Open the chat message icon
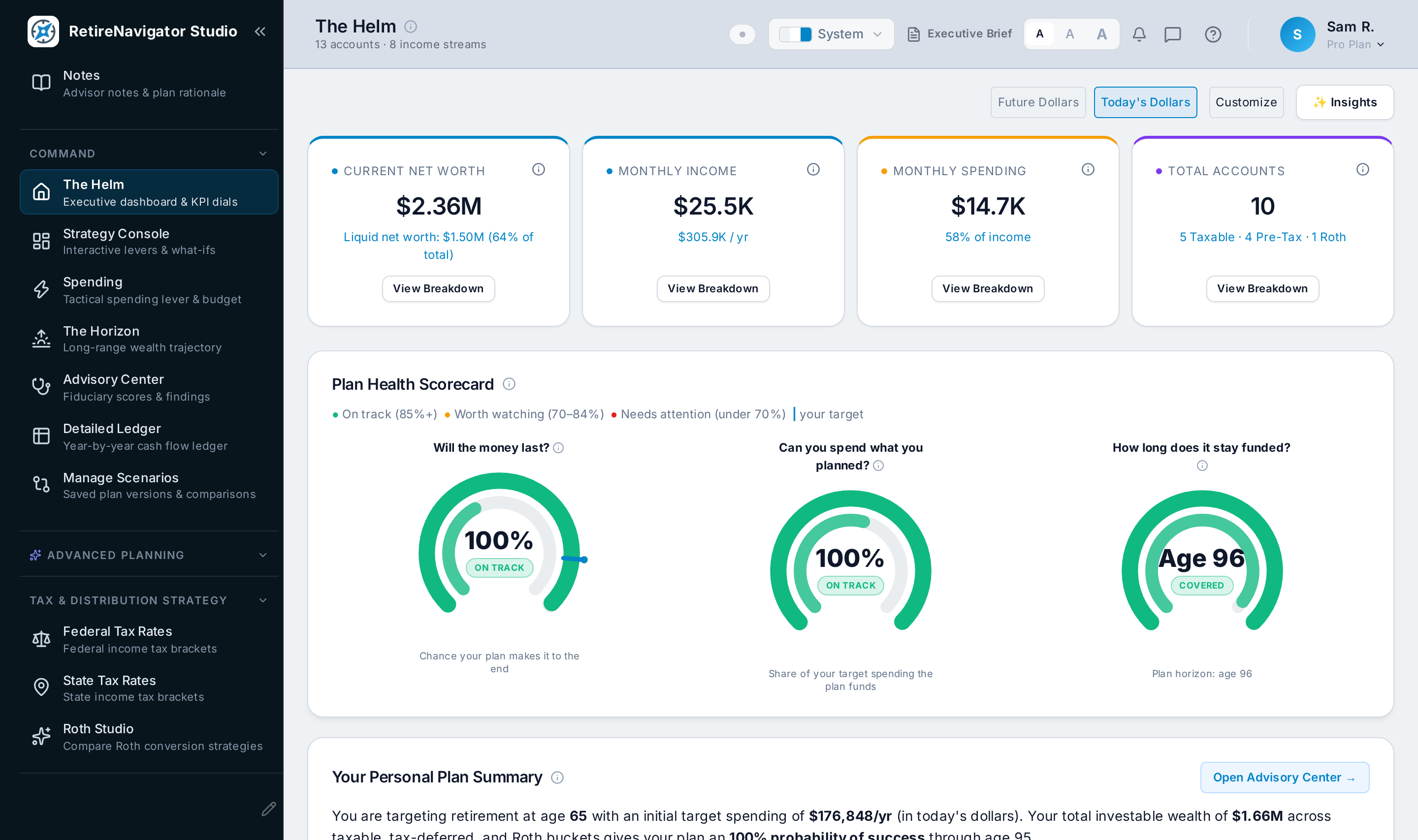 1172,34
